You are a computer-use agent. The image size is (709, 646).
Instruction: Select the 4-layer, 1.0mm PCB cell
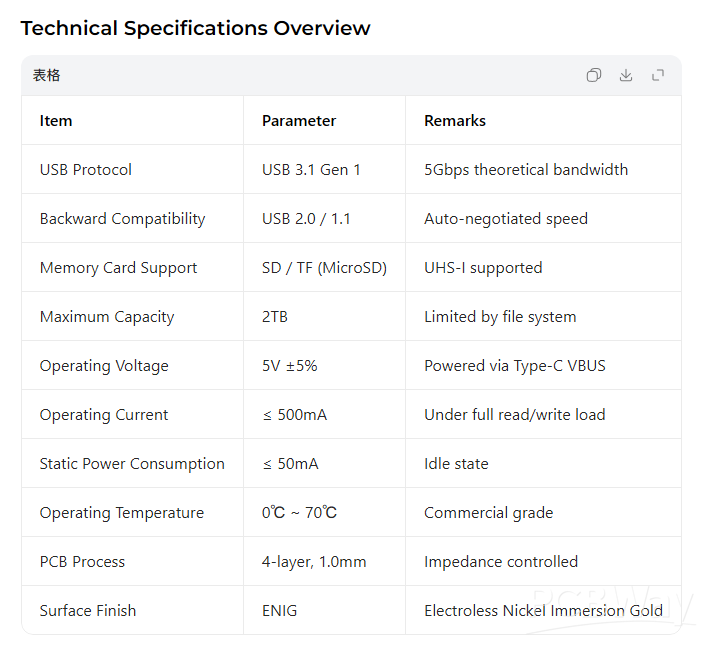pos(314,562)
